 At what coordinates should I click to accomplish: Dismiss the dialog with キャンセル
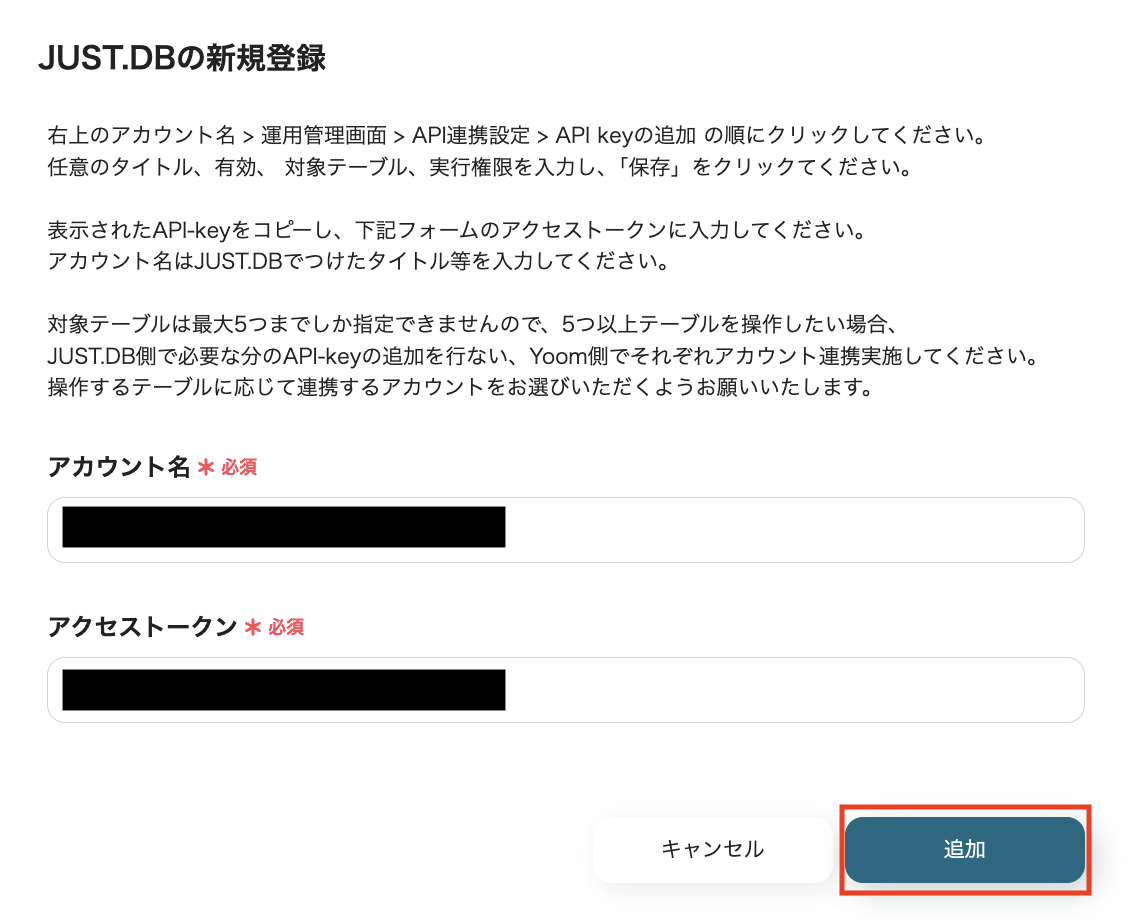[x=712, y=849]
